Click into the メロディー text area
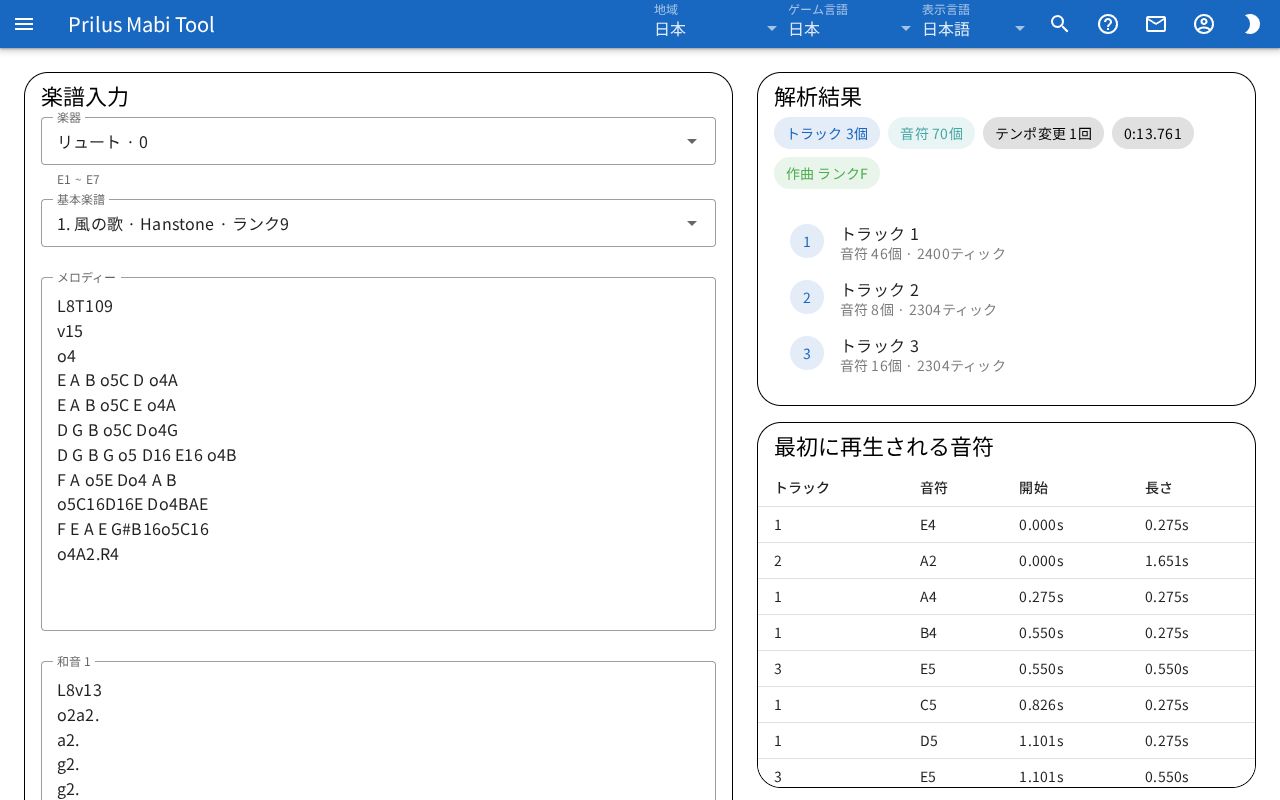Viewport: 1280px width, 800px height. [x=378, y=454]
